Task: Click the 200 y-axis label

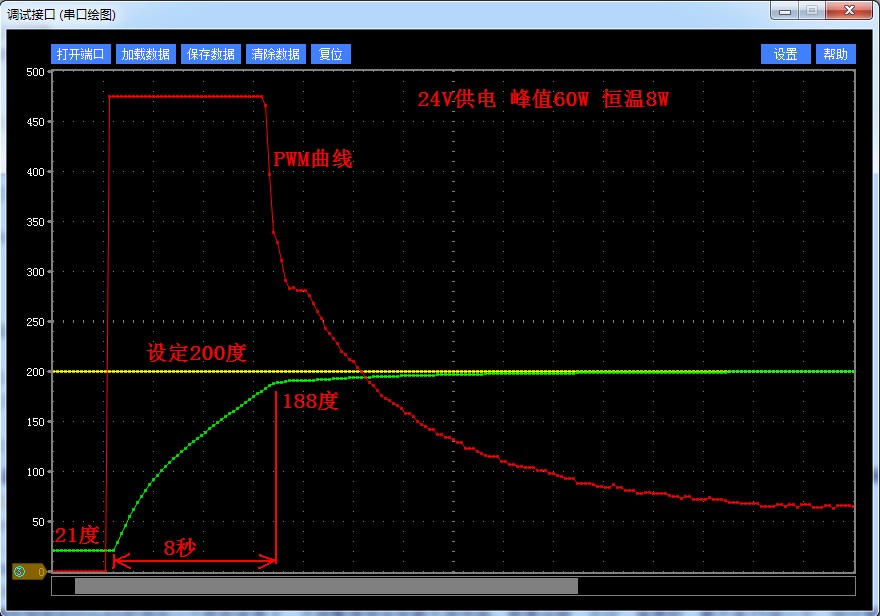Action: pyautogui.click(x=35, y=372)
